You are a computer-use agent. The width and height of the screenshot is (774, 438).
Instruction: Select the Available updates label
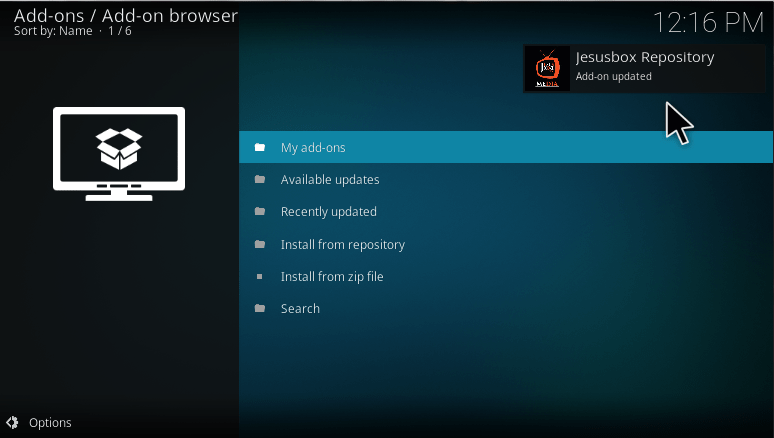(330, 180)
